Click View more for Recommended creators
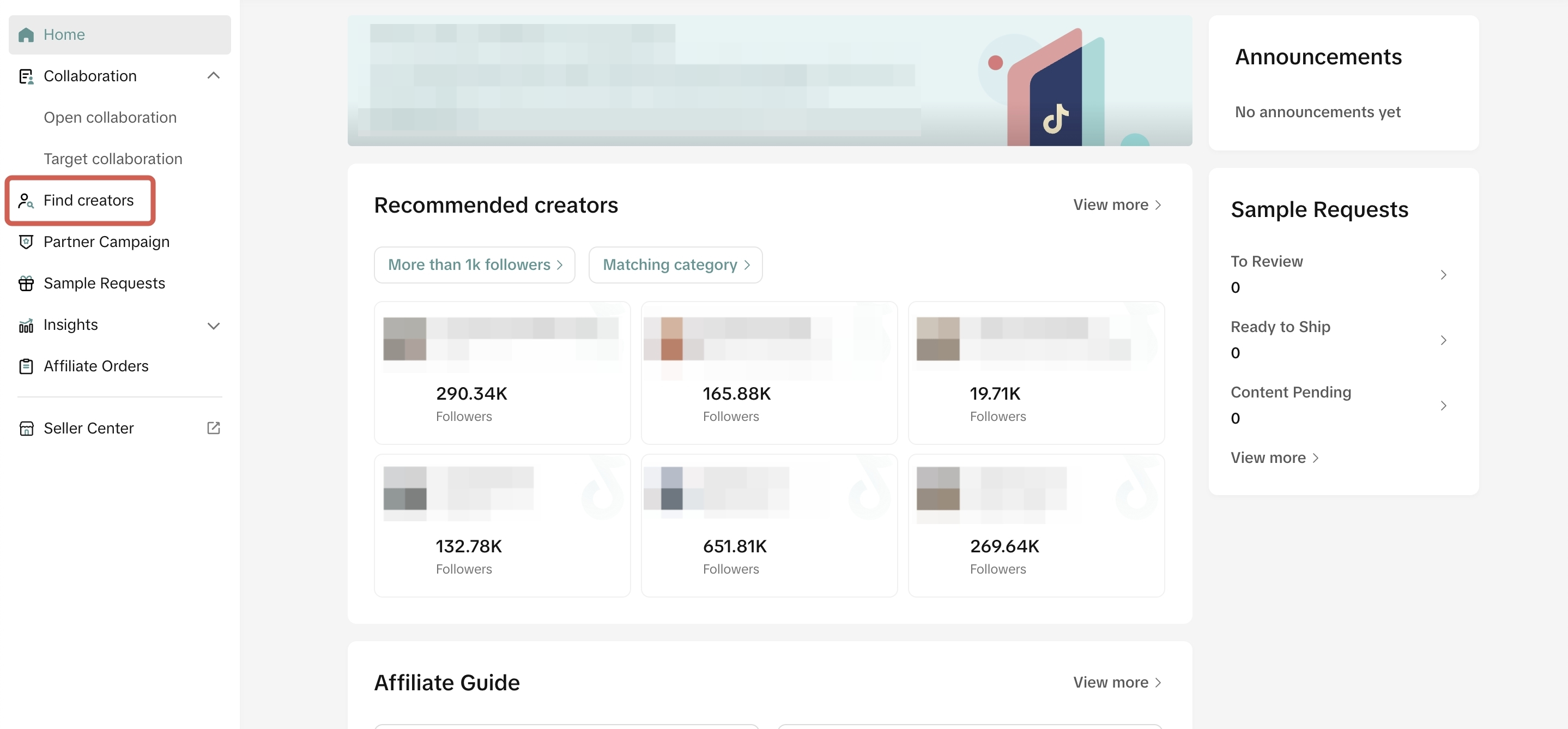This screenshot has height=729, width=1568. click(x=1116, y=204)
